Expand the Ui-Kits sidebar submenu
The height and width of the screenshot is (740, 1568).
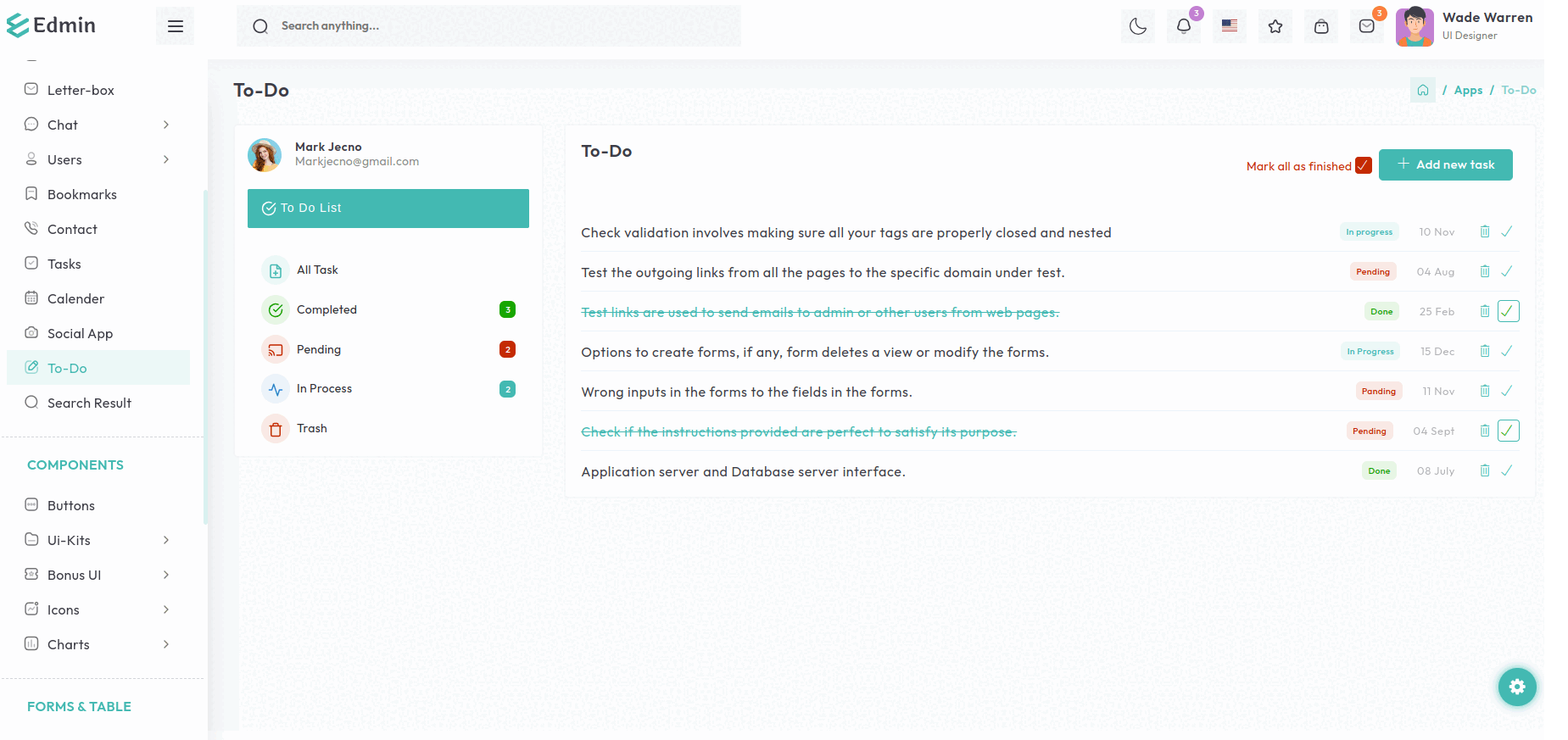[165, 540]
